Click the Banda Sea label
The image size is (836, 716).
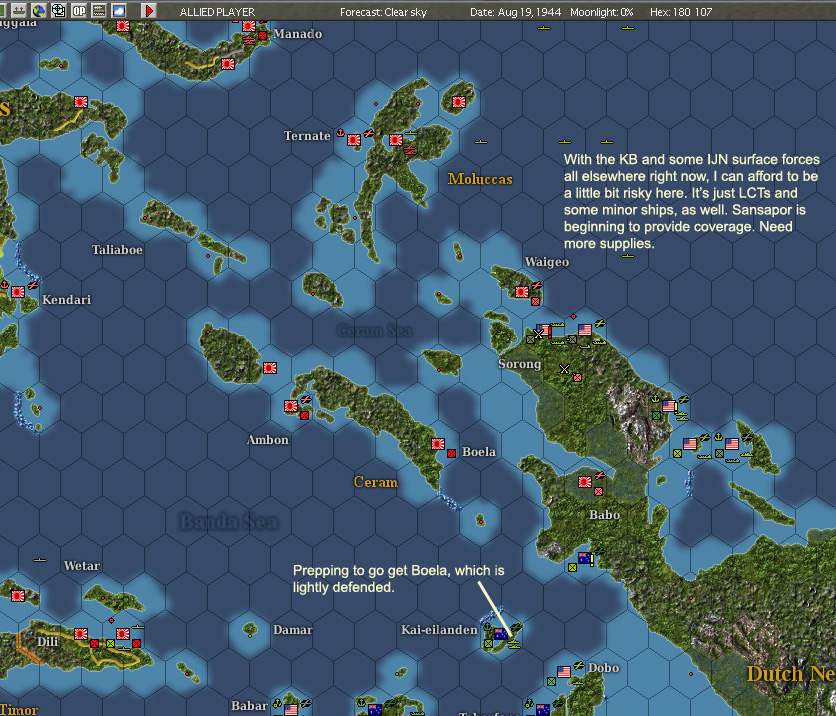pos(228,521)
